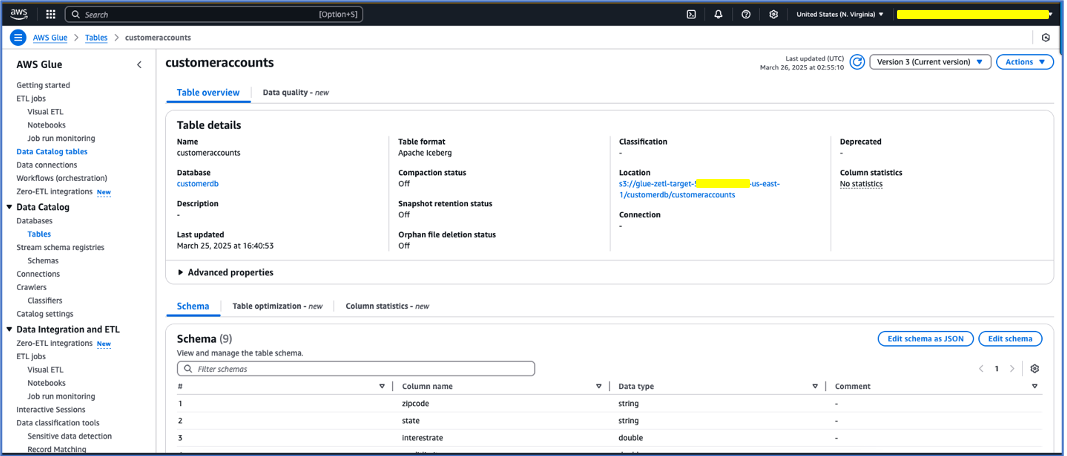The height and width of the screenshot is (456, 1067).
Task: Click Edit schema as JSON button
Action: click(x=925, y=338)
